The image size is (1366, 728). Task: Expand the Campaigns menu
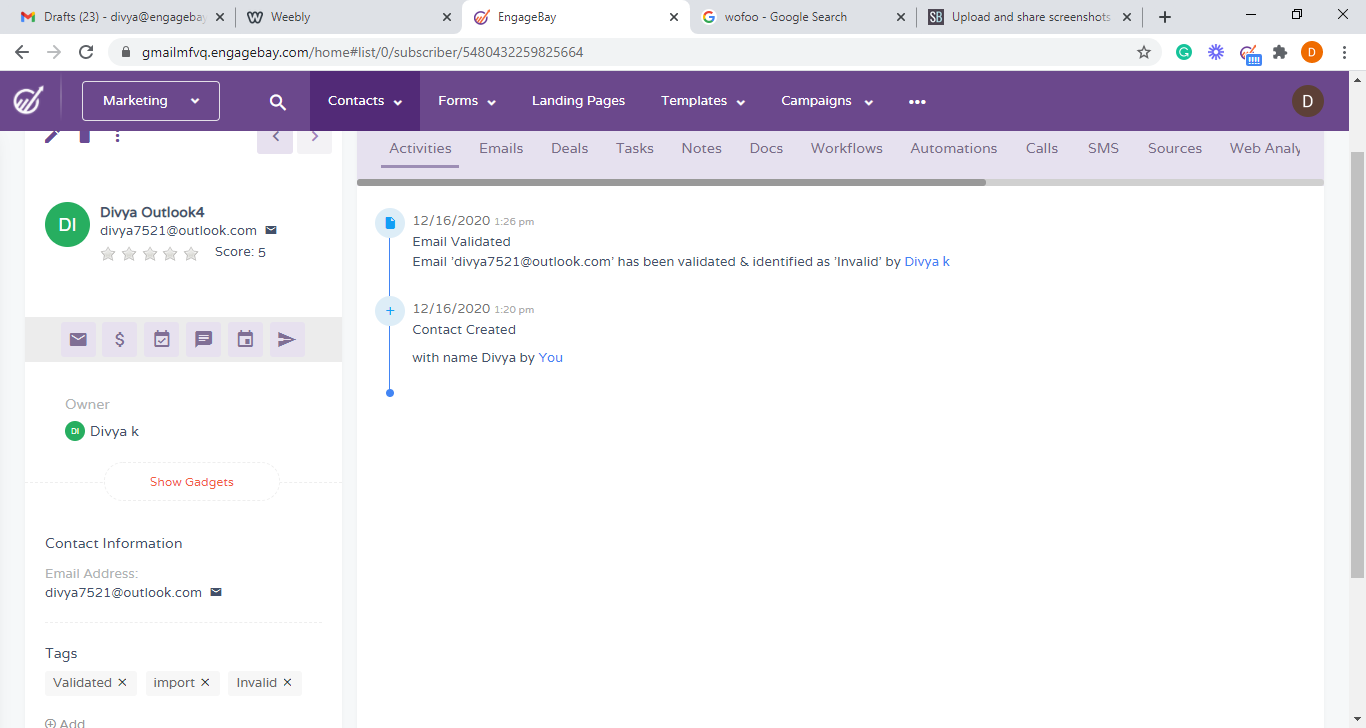827,101
